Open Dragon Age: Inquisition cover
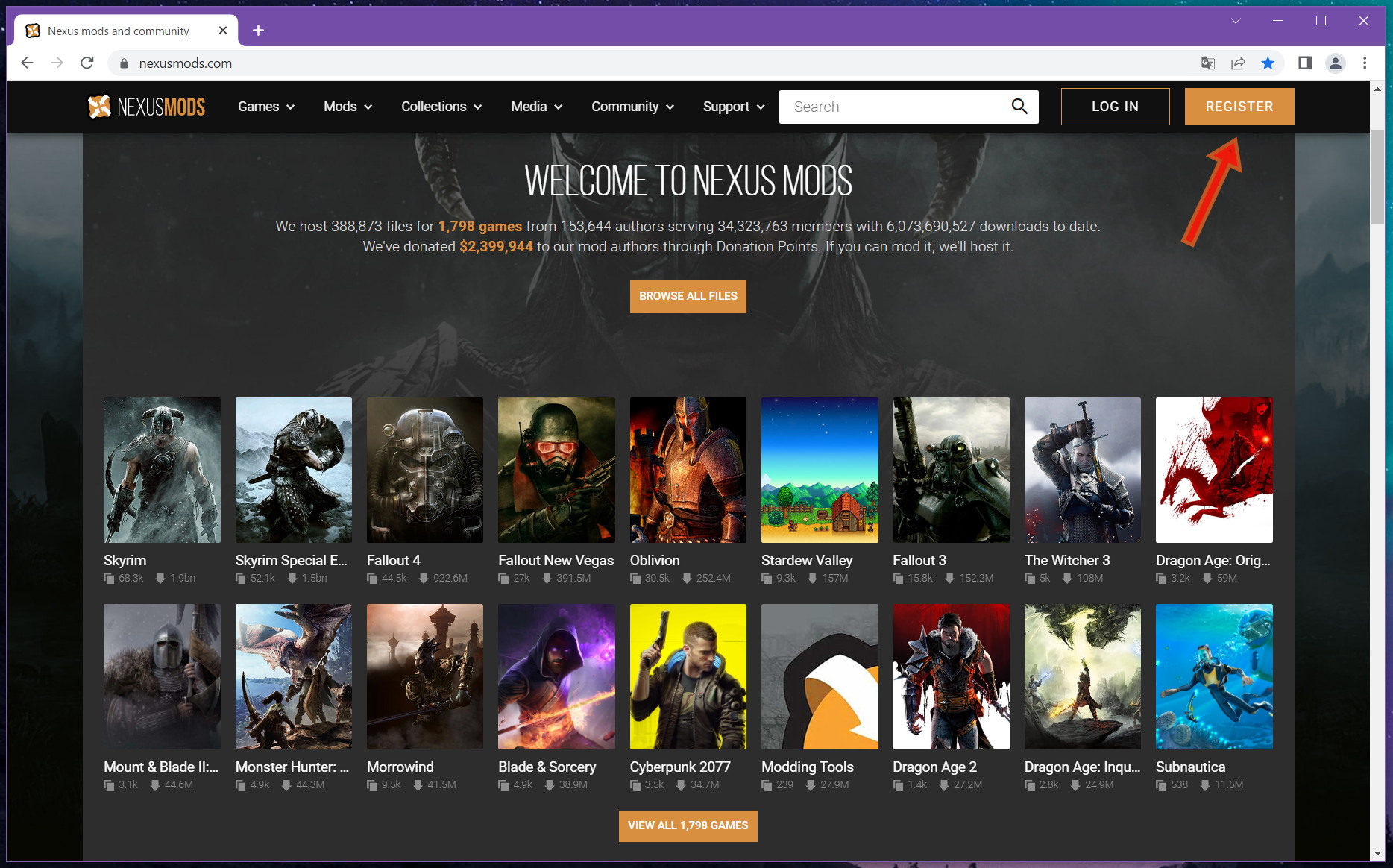The width and height of the screenshot is (1393, 868). (1083, 676)
